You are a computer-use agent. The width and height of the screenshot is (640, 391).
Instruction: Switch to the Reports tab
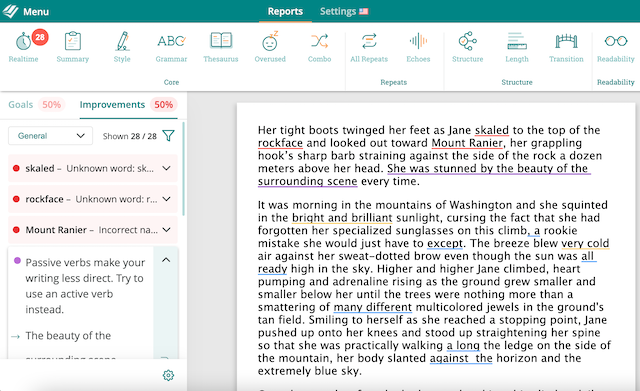[x=285, y=11]
